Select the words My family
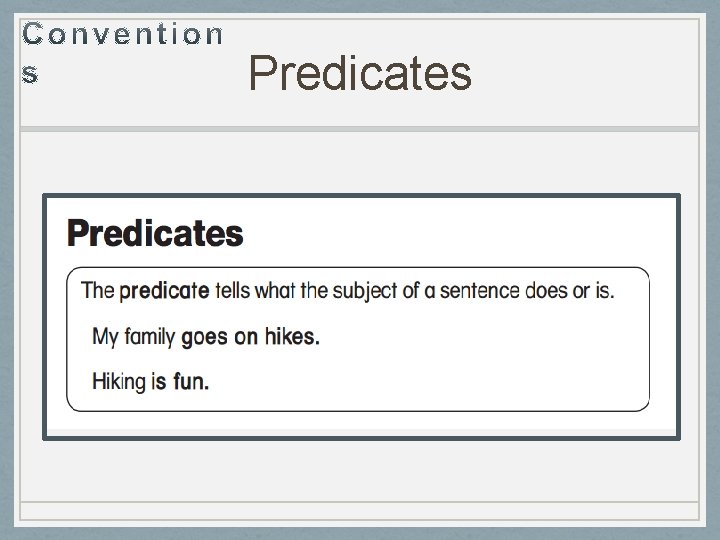Image resolution: width=720 pixels, height=540 pixels. (134, 337)
